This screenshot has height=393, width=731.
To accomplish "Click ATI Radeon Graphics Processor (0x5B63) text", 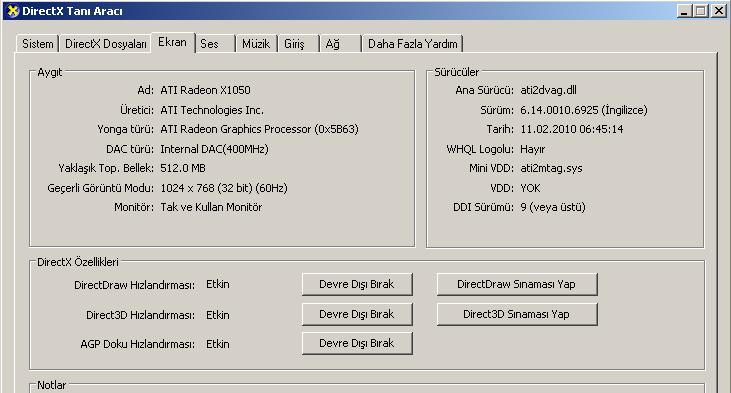I will click(x=259, y=129).
